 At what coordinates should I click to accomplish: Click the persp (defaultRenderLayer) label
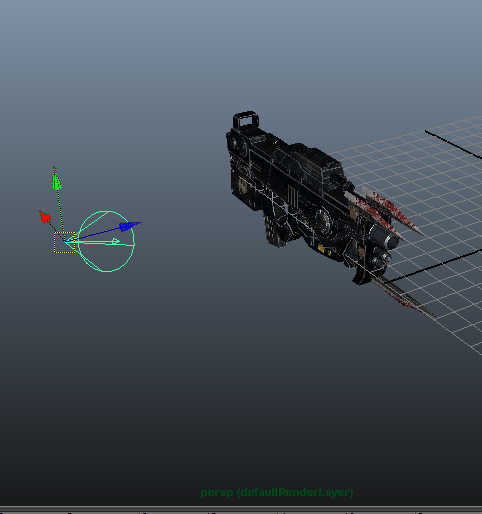click(x=277, y=492)
